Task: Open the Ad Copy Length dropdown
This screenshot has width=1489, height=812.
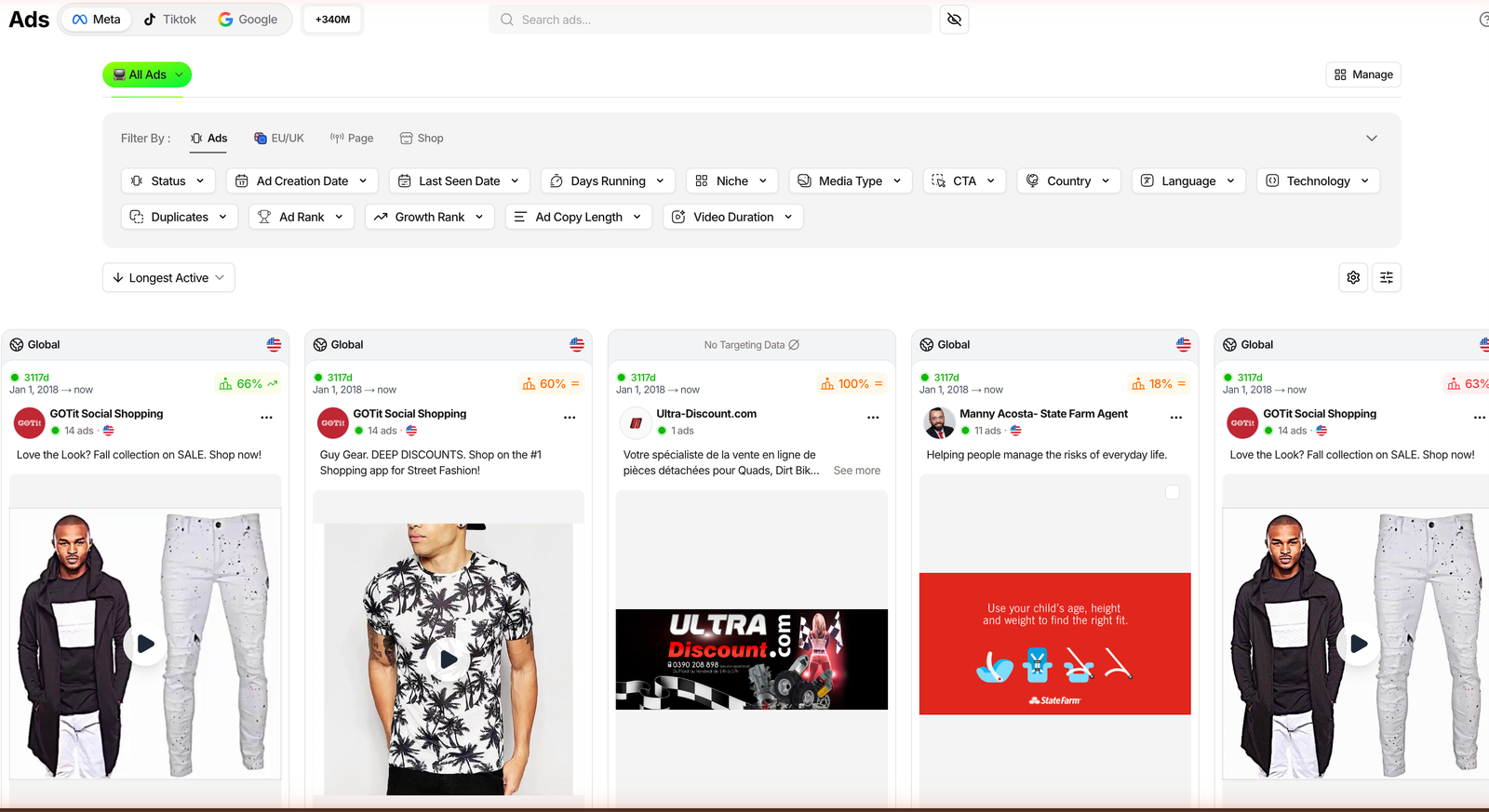Action: (x=579, y=217)
